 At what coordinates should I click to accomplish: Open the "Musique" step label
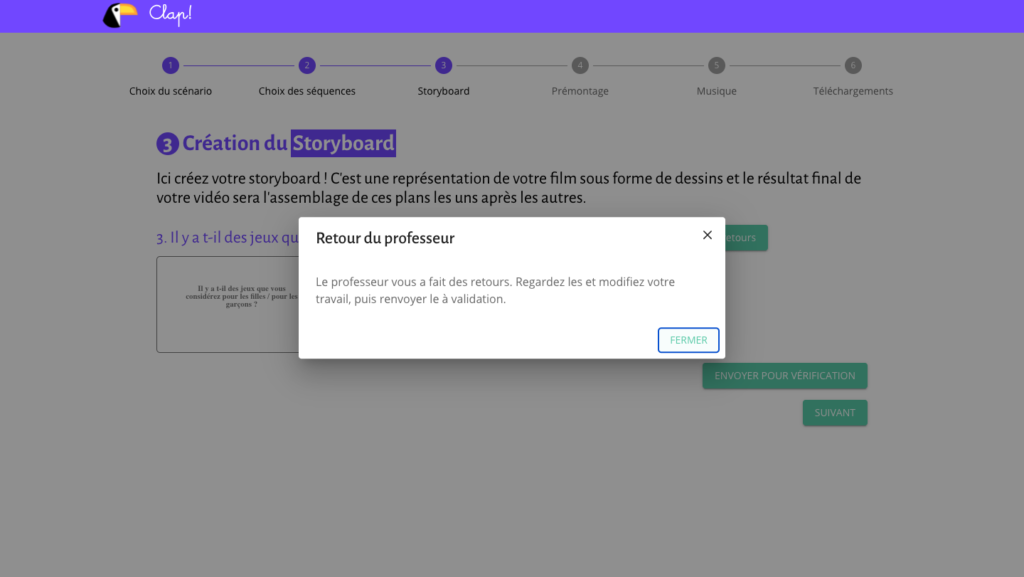(716, 91)
